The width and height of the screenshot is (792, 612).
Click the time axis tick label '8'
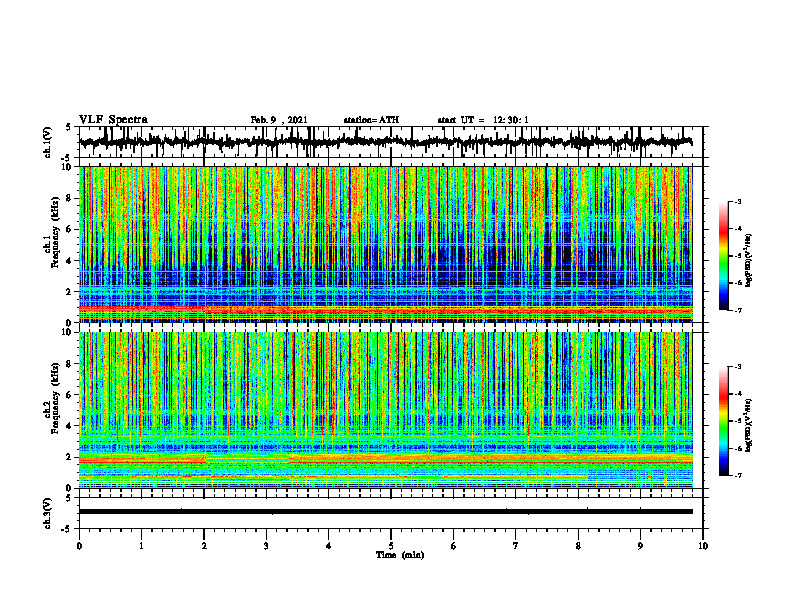point(578,546)
